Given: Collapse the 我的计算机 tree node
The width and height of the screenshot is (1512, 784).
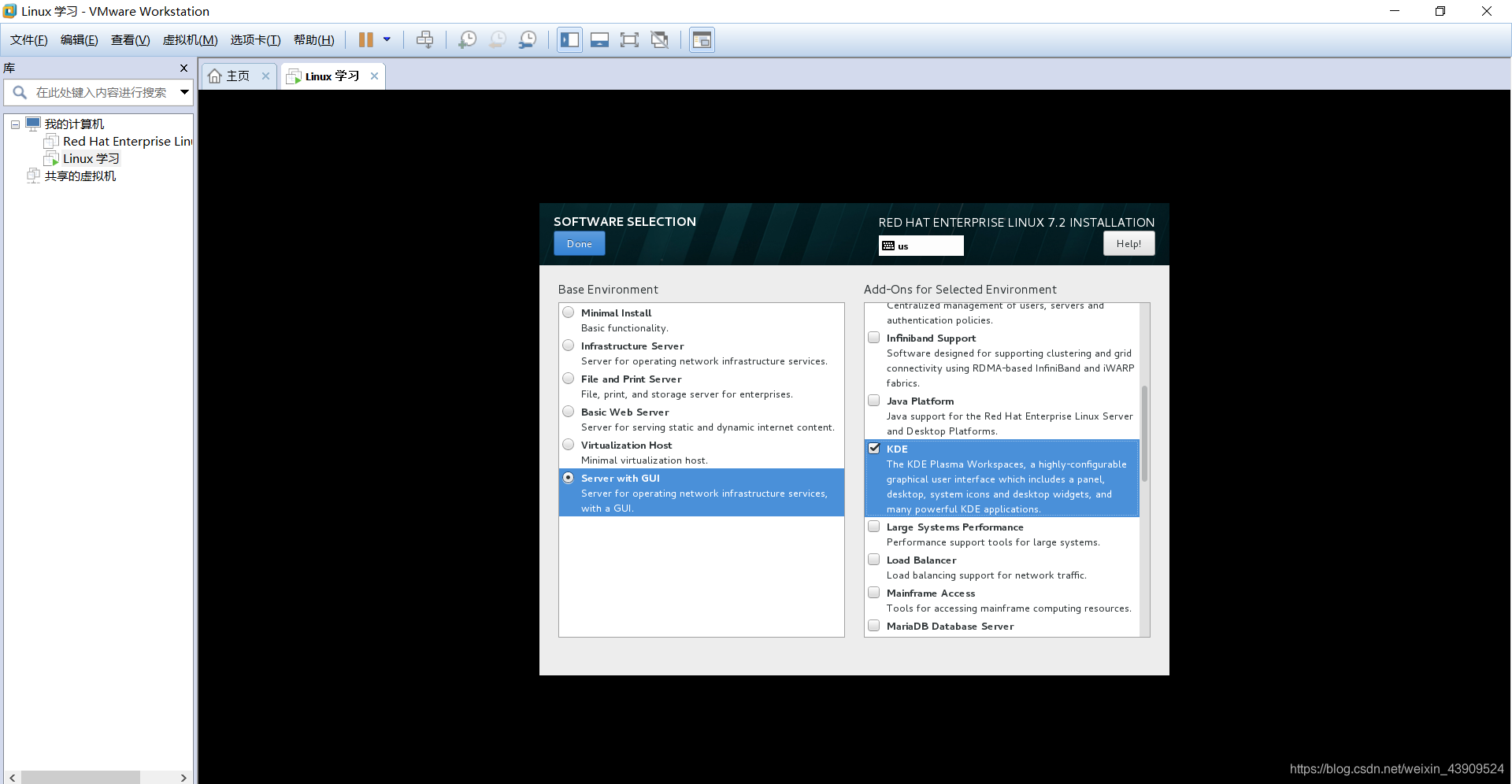Looking at the screenshot, I should tap(15, 124).
